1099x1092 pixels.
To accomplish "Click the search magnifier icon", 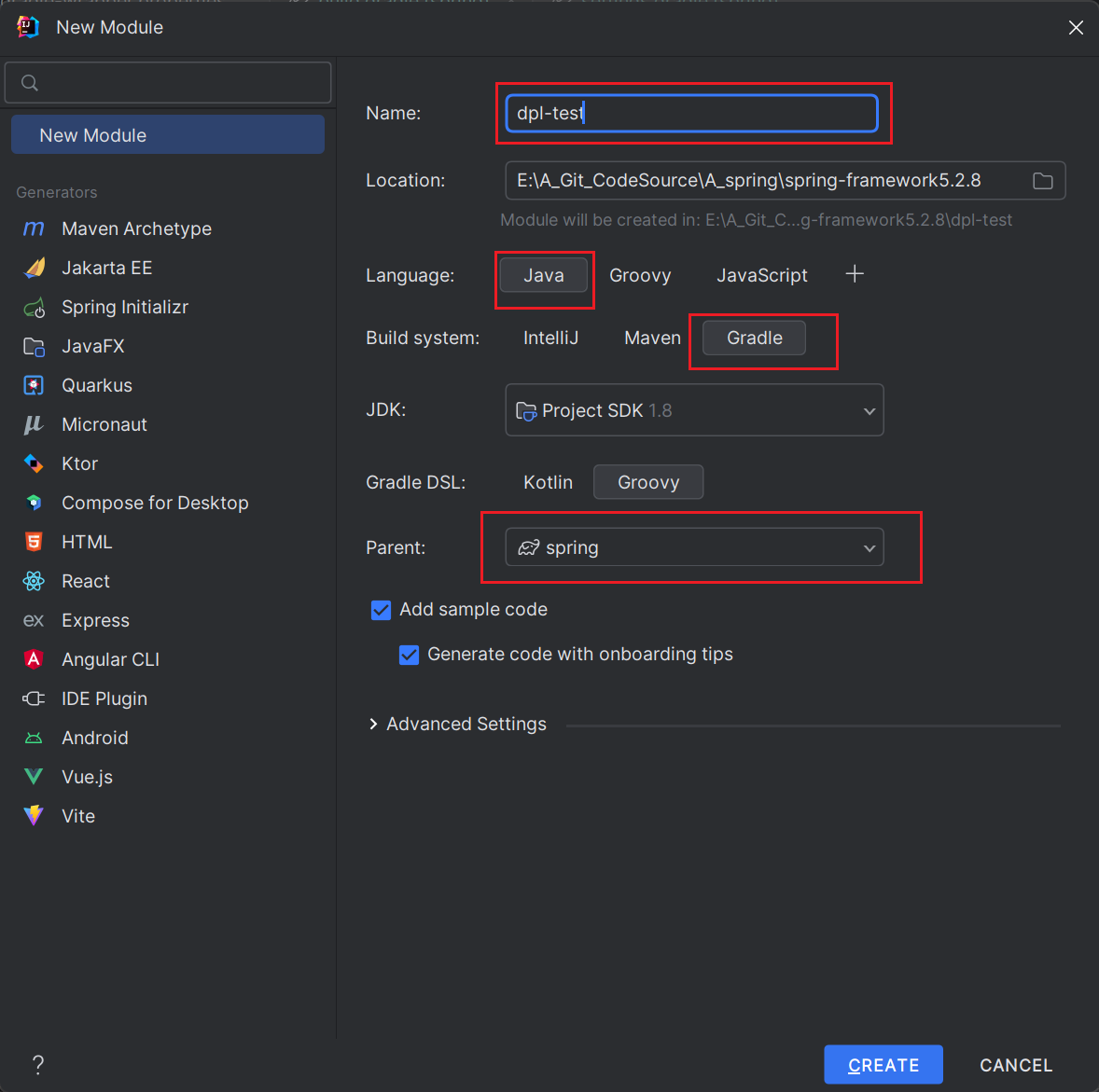I will [x=30, y=83].
